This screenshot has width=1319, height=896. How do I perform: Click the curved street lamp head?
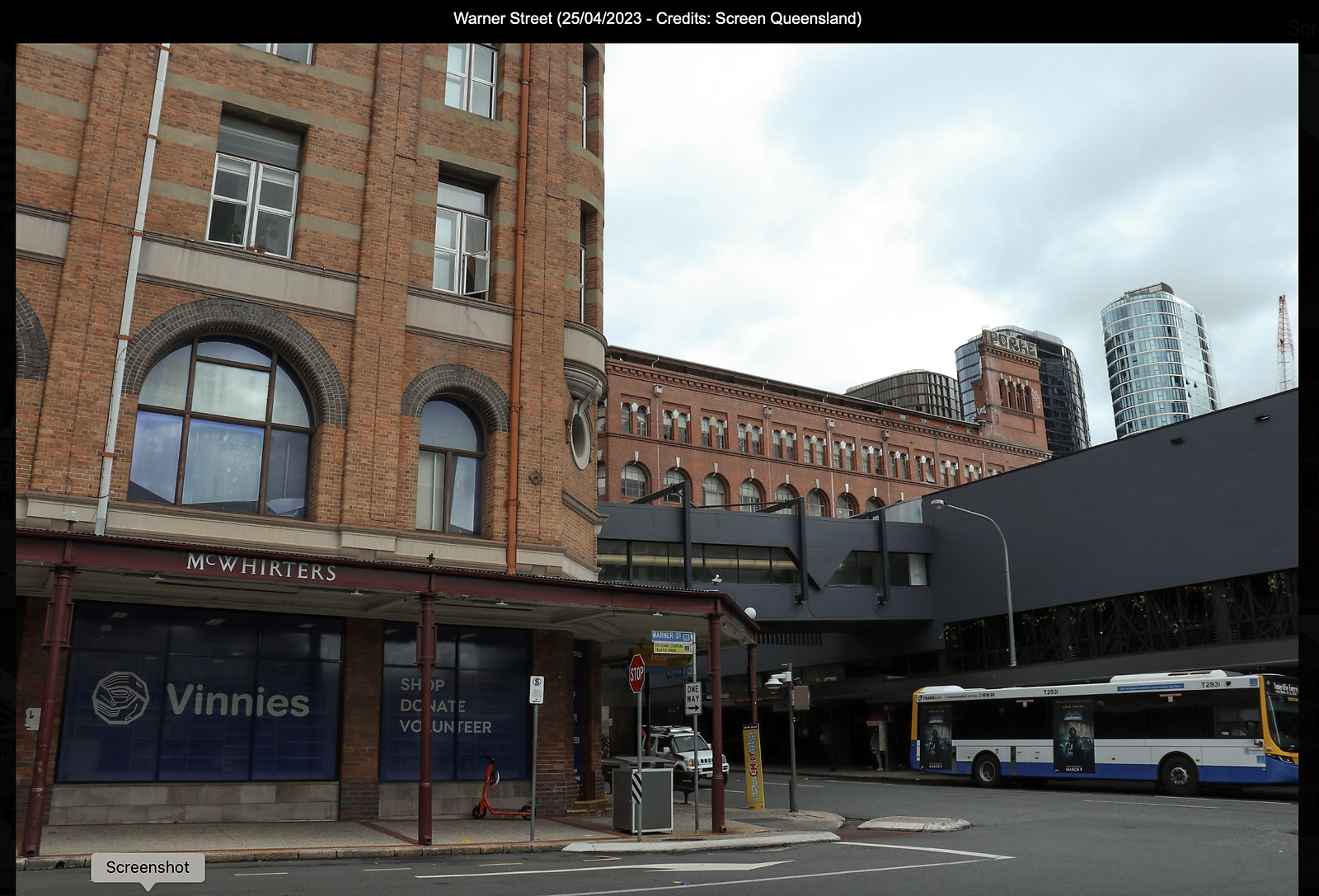click(938, 503)
